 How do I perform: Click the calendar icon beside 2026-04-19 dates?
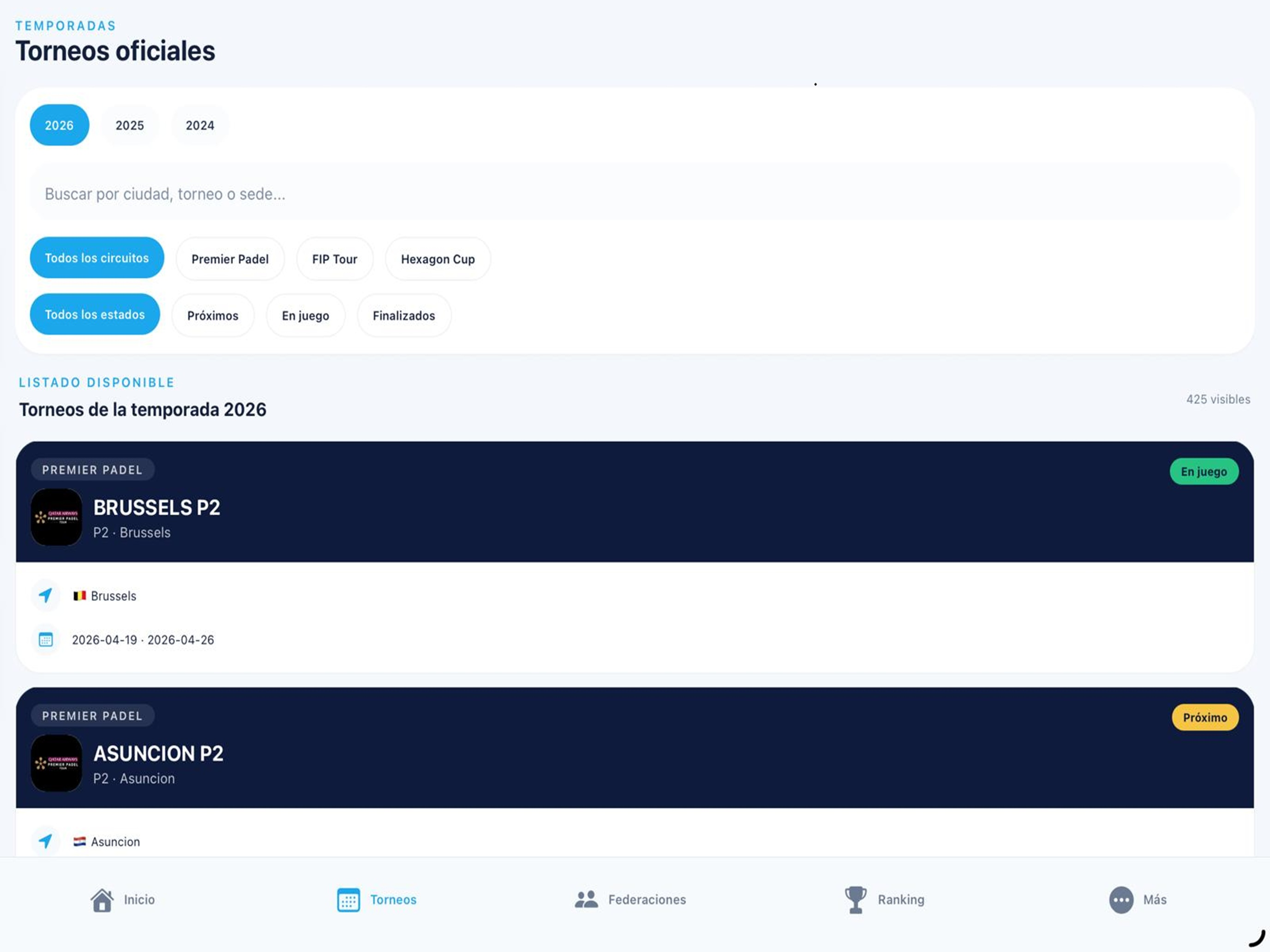(x=45, y=639)
